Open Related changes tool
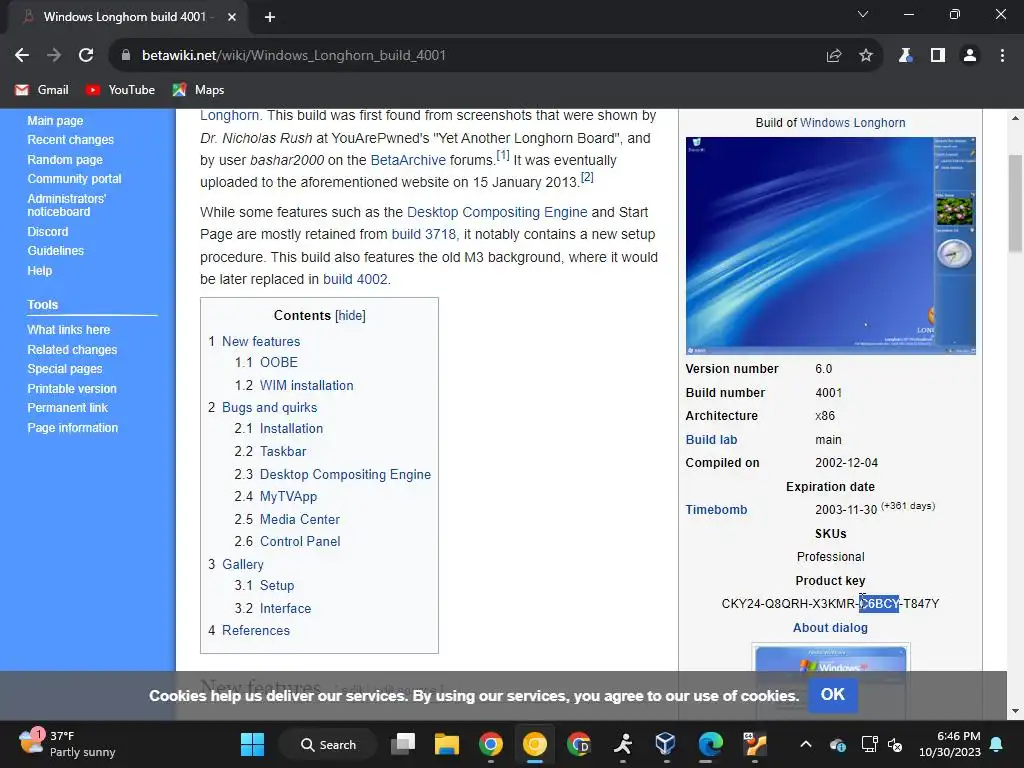The width and height of the screenshot is (1024, 768). click(72, 349)
